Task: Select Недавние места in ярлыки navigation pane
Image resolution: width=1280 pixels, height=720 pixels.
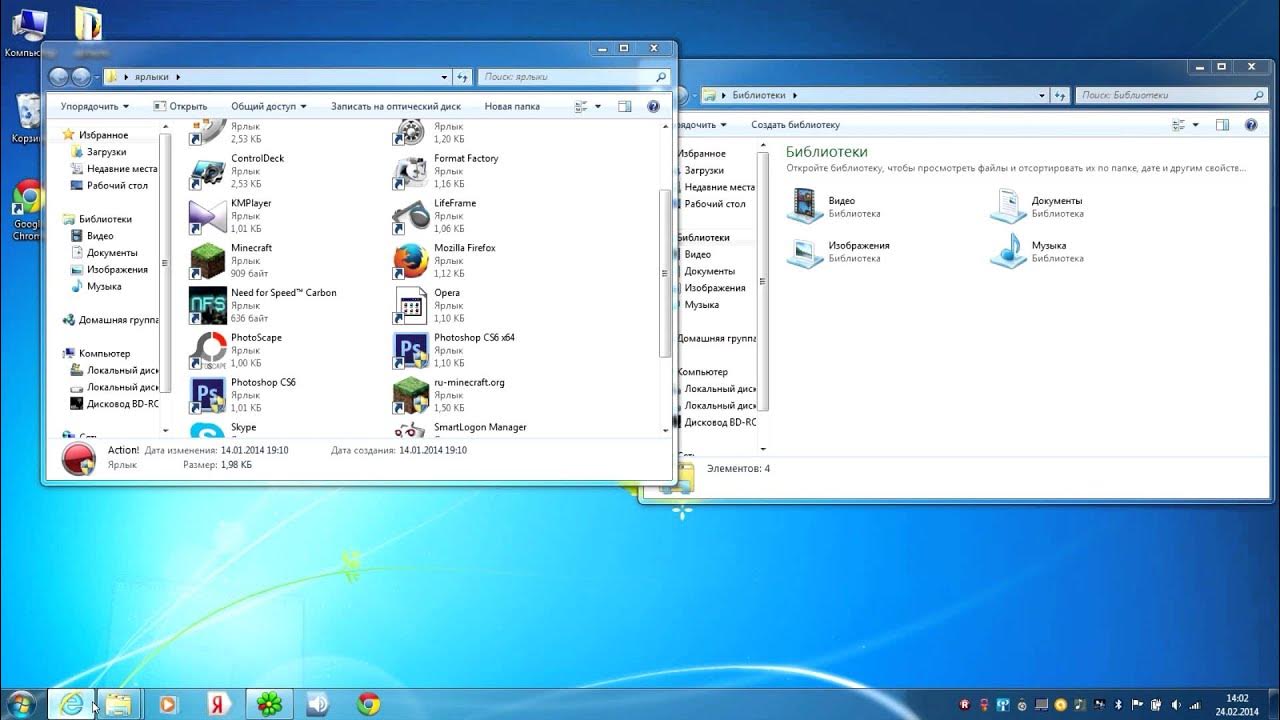Action: click(x=114, y=169)
